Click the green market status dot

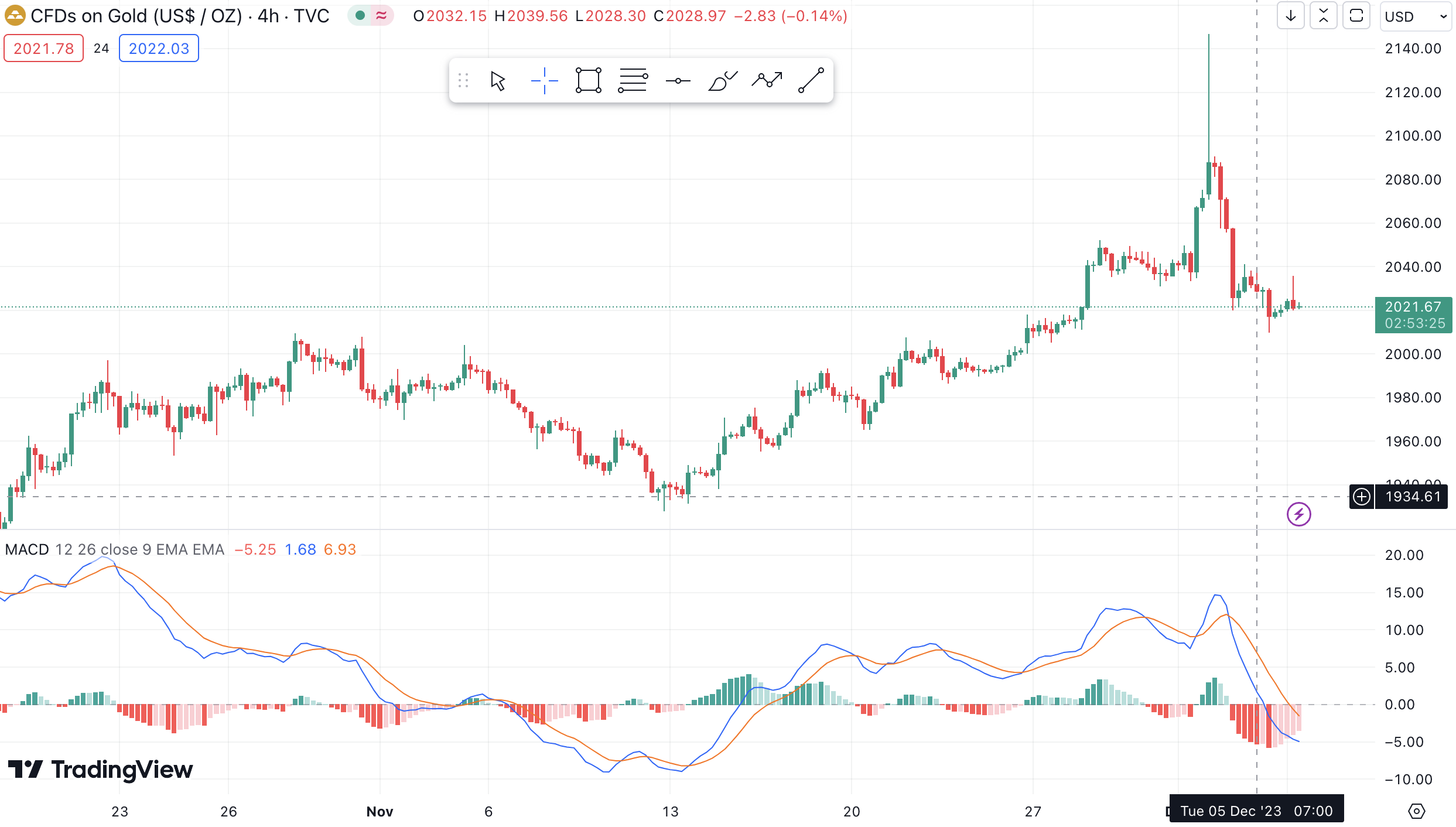point(361,16)
